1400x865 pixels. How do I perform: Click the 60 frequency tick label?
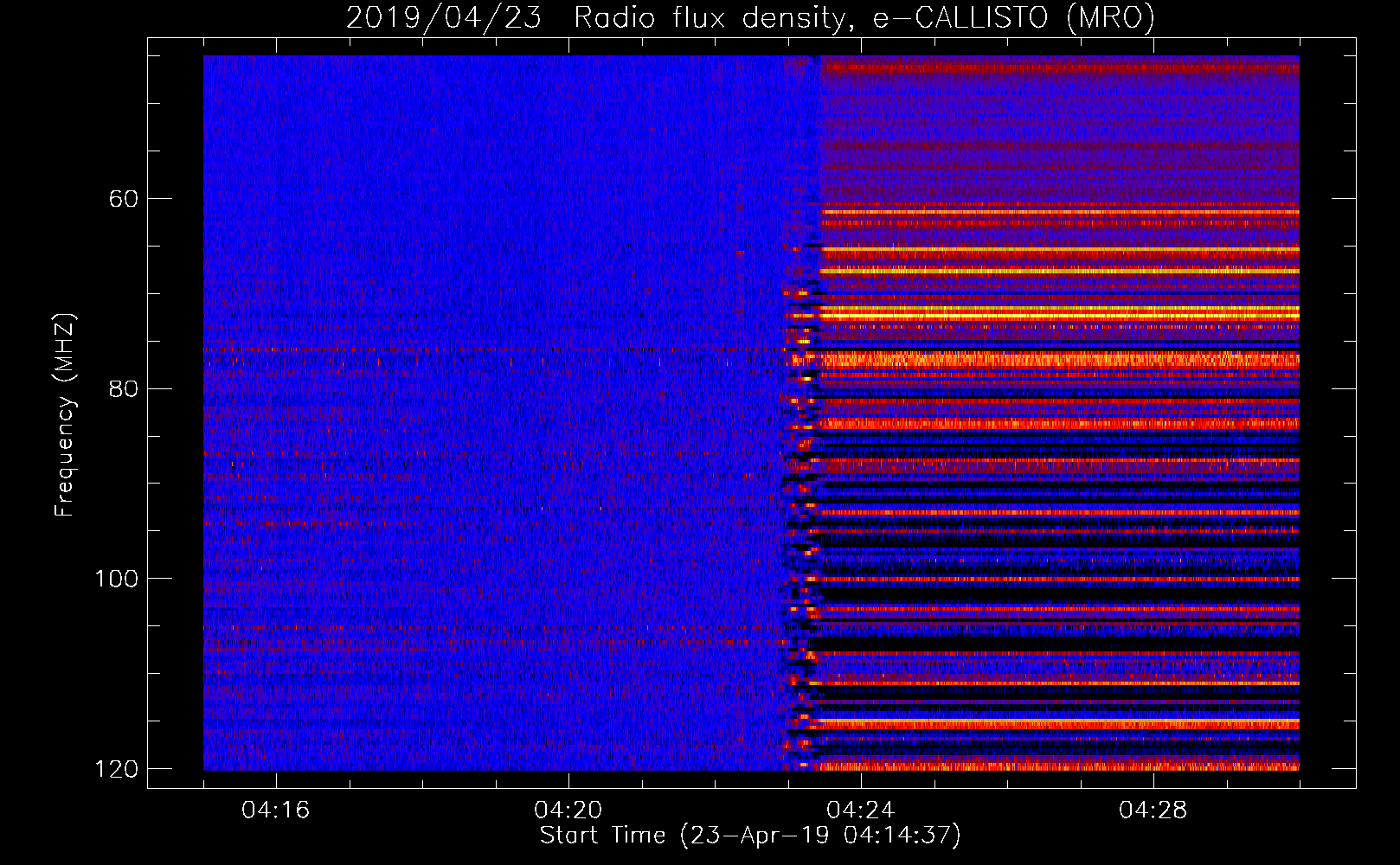coord(124,199)
